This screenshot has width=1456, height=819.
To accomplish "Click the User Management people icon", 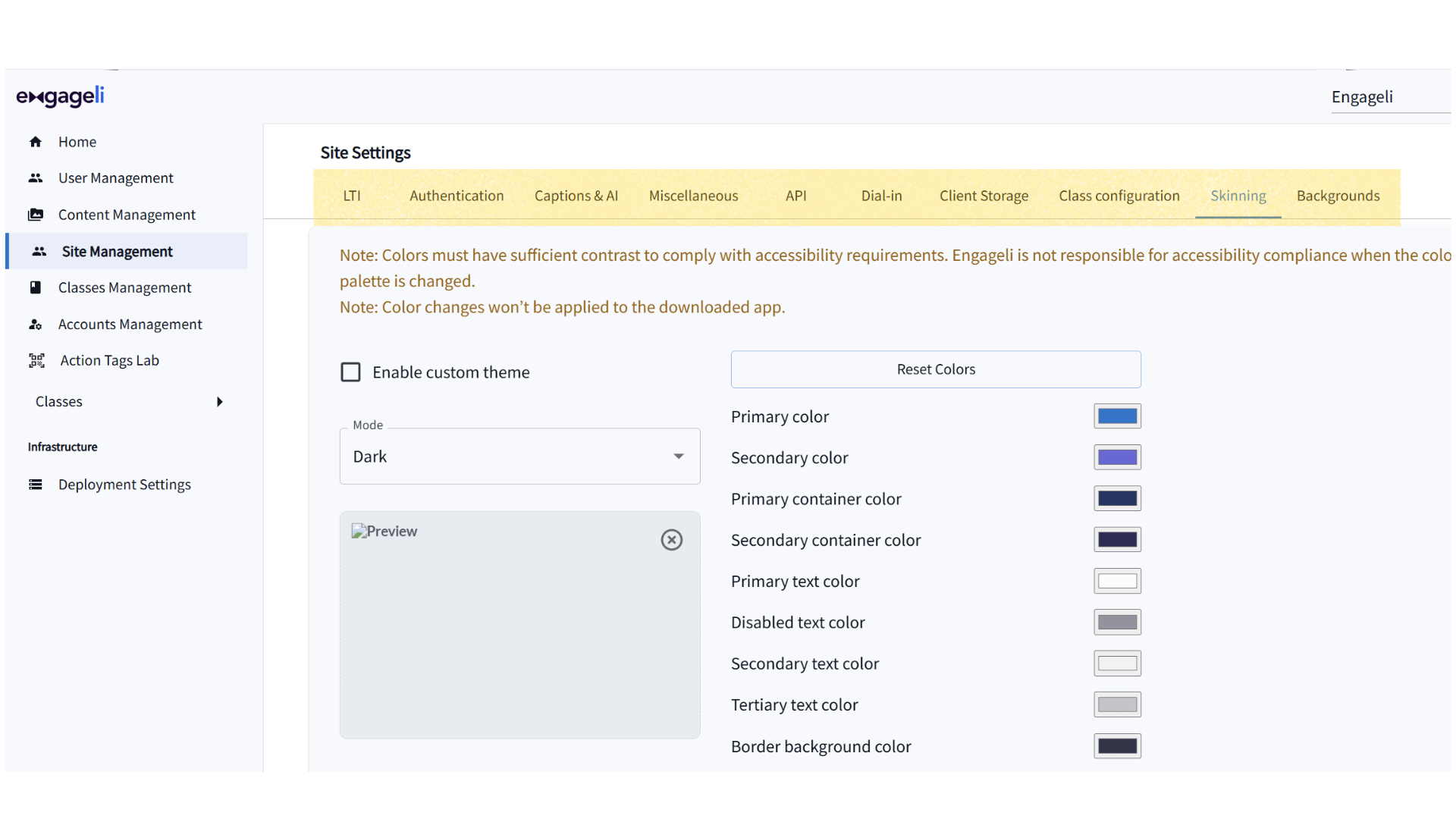I will 35,178.
